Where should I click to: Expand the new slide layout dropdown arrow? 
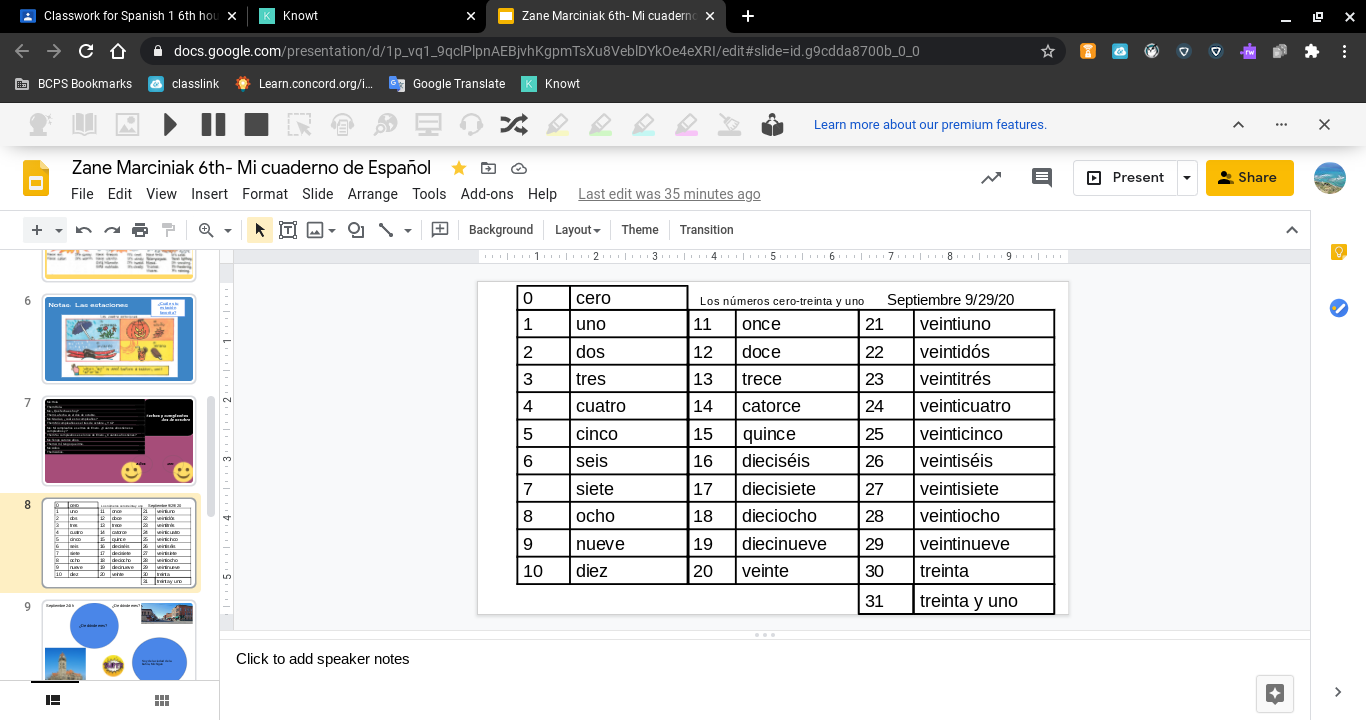point(58,230)
